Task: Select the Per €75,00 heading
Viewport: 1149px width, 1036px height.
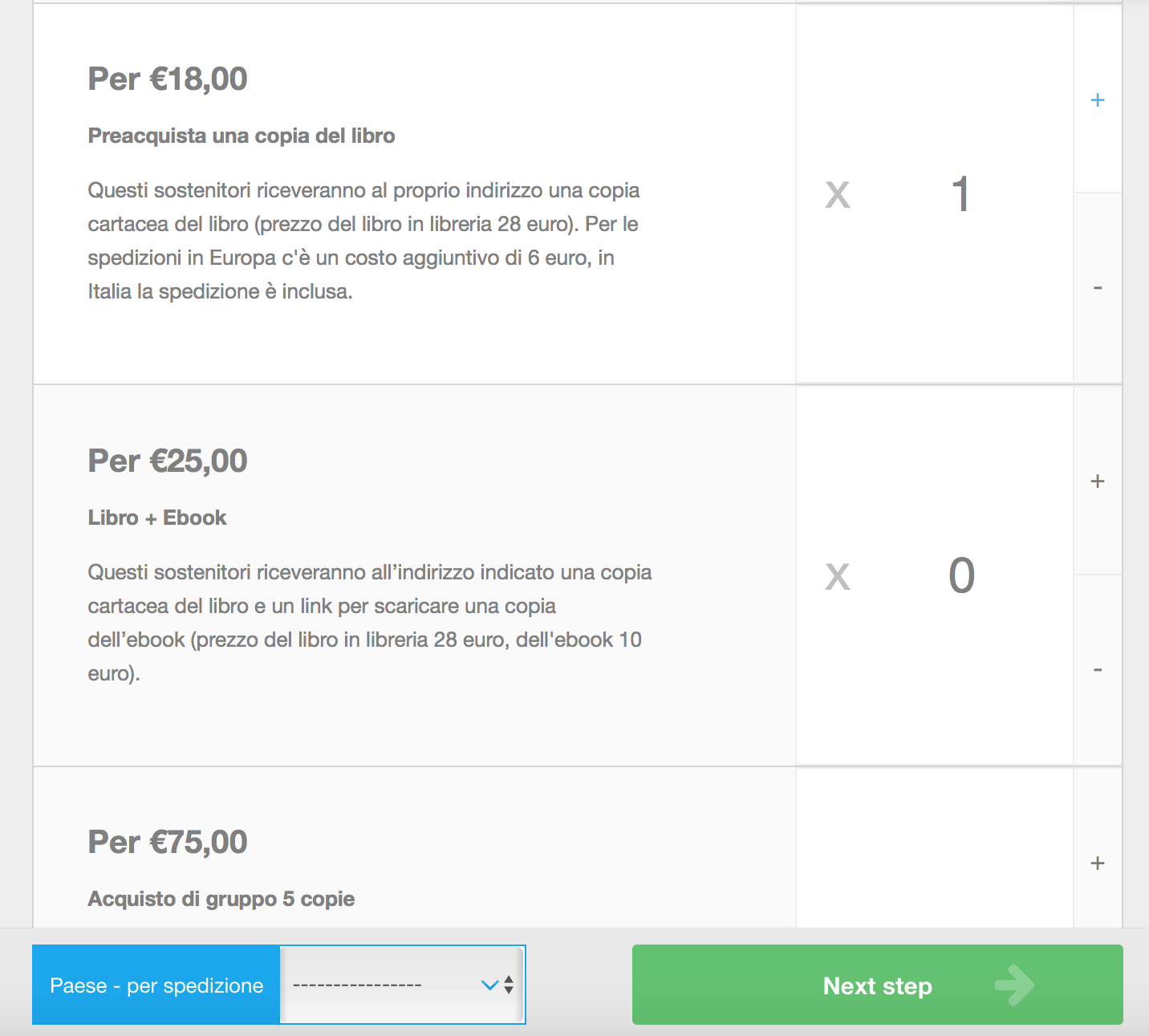Action: tap(168, 842)
